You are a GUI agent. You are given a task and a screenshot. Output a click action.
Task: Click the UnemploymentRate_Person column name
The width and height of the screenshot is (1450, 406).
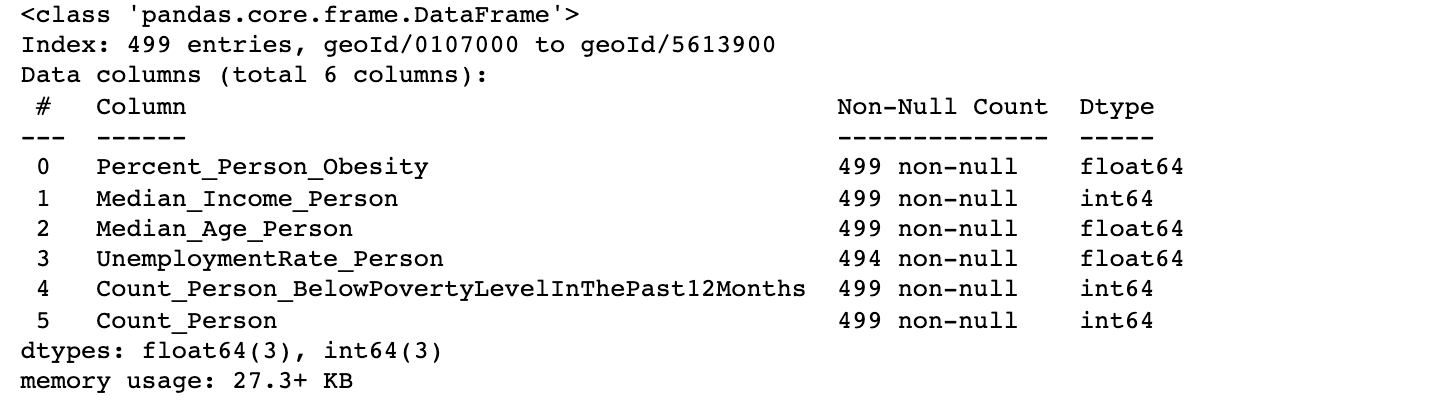click(269, 259)
